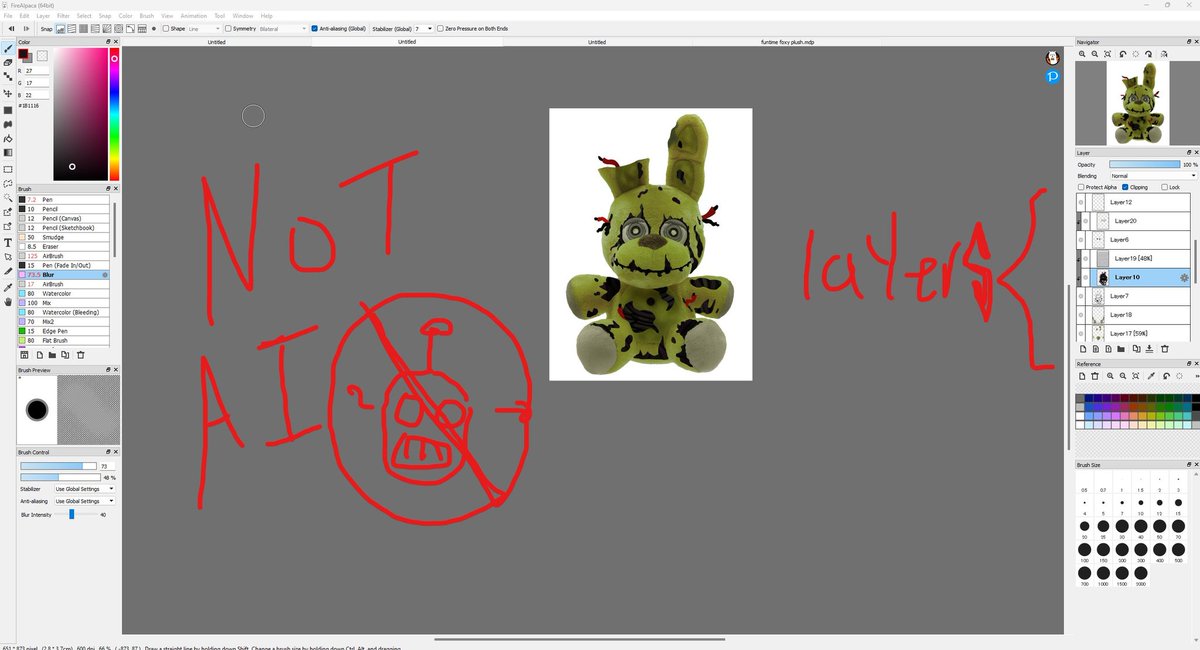The image size is (1200, 650).
Task: Create a new layer in the Layer panel
Action: tap(1084, 349)
